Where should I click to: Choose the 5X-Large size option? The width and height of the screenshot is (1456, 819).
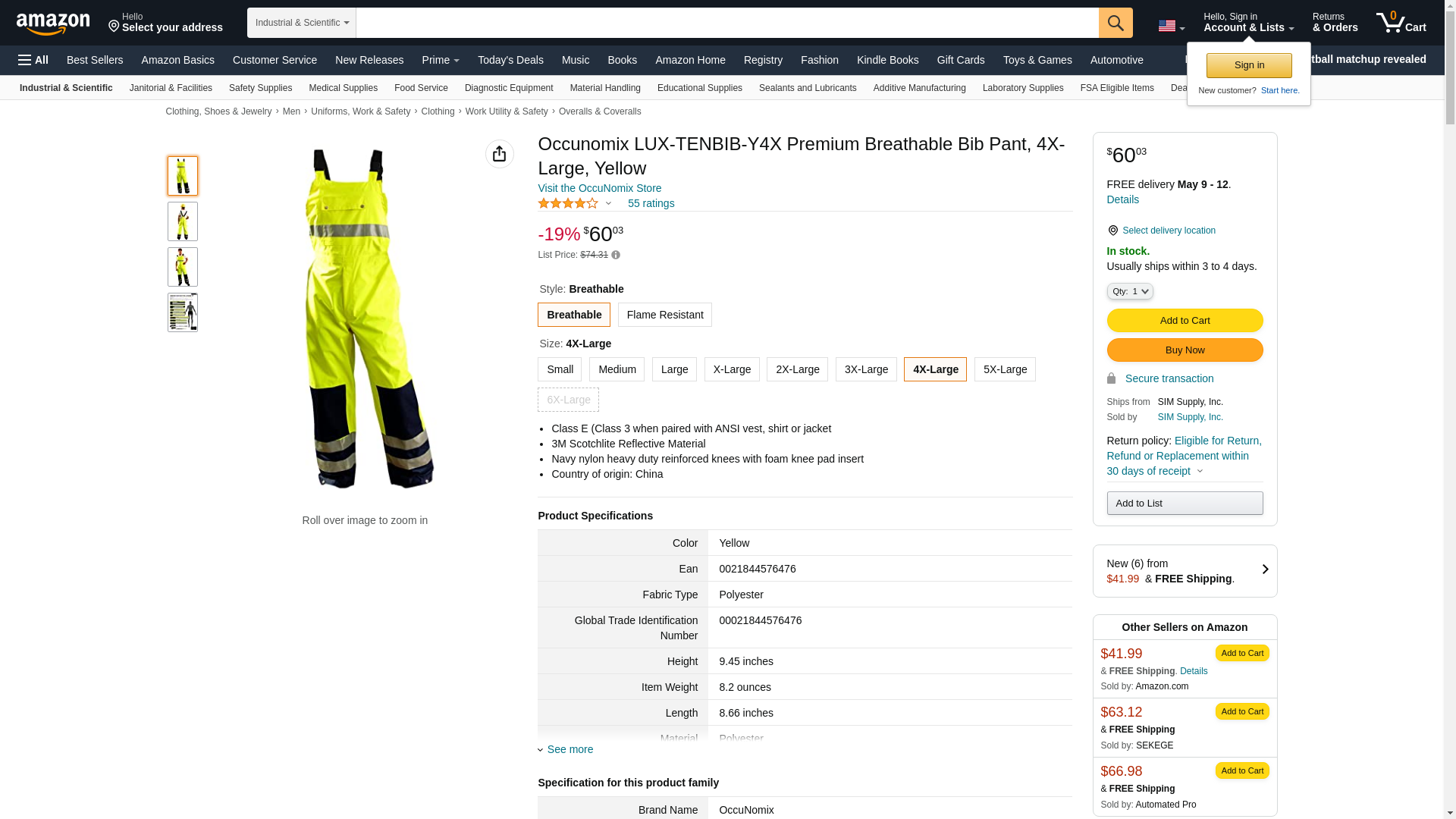click(1004, 369)
